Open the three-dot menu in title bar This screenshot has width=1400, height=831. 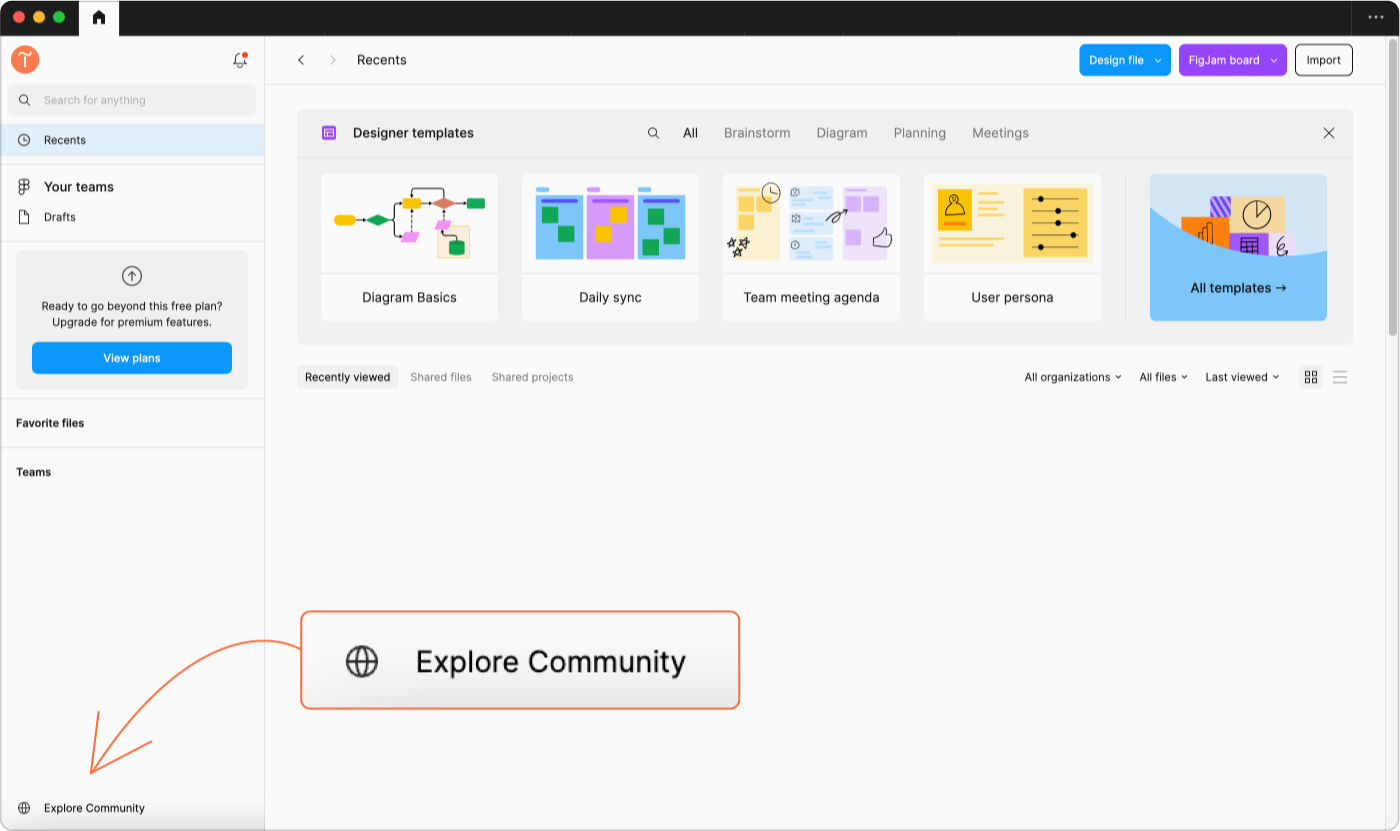coord(1376,18)
